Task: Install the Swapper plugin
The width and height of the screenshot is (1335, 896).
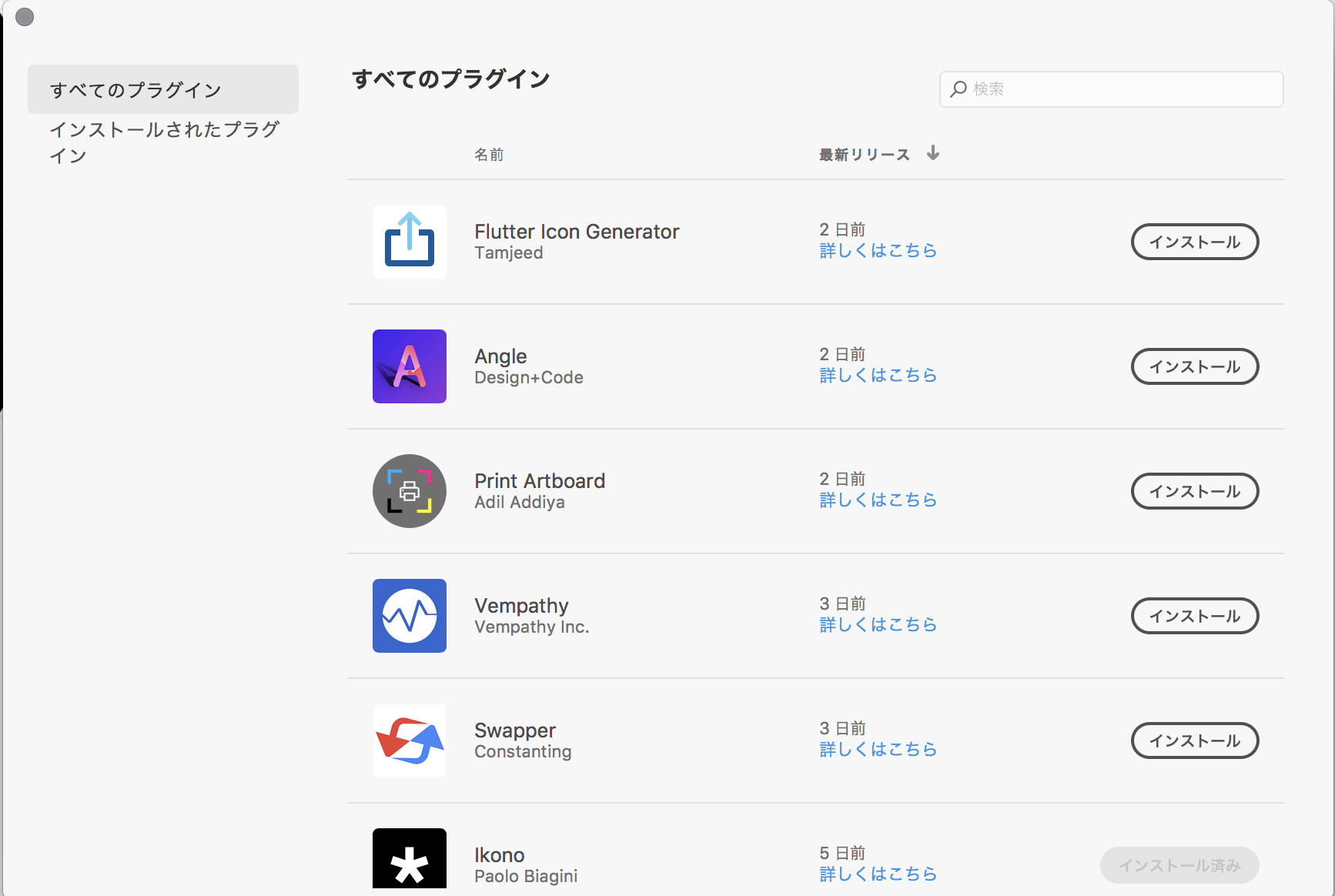Action: tap(1195, 741)
